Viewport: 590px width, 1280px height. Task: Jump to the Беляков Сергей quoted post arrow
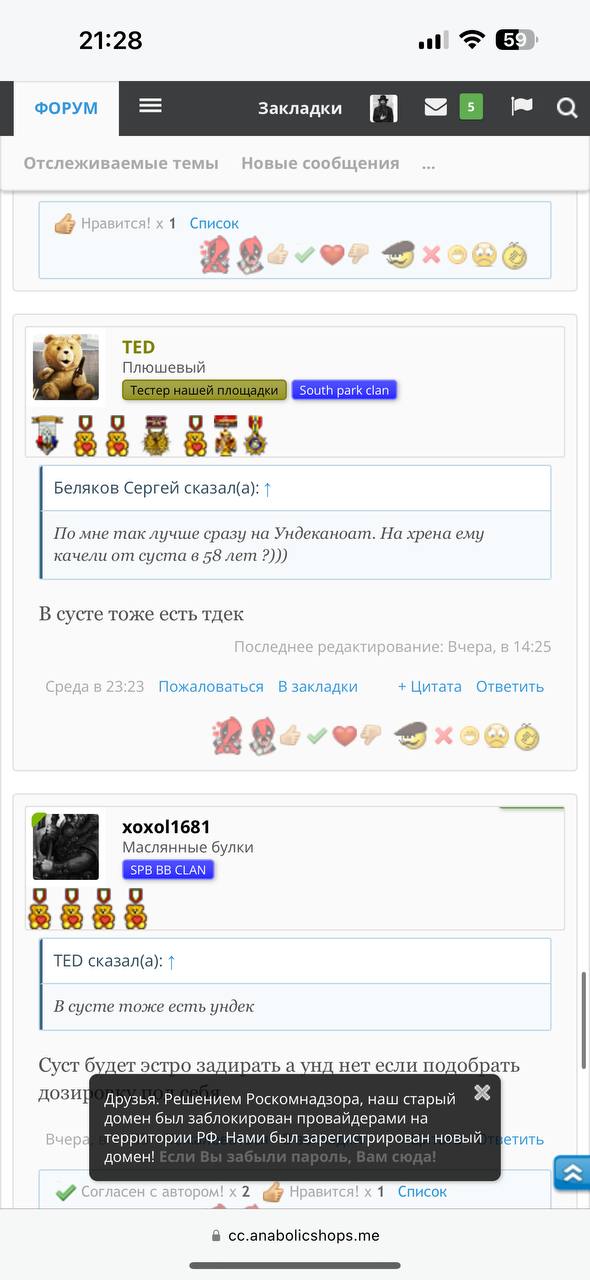[x=267, y=488]
